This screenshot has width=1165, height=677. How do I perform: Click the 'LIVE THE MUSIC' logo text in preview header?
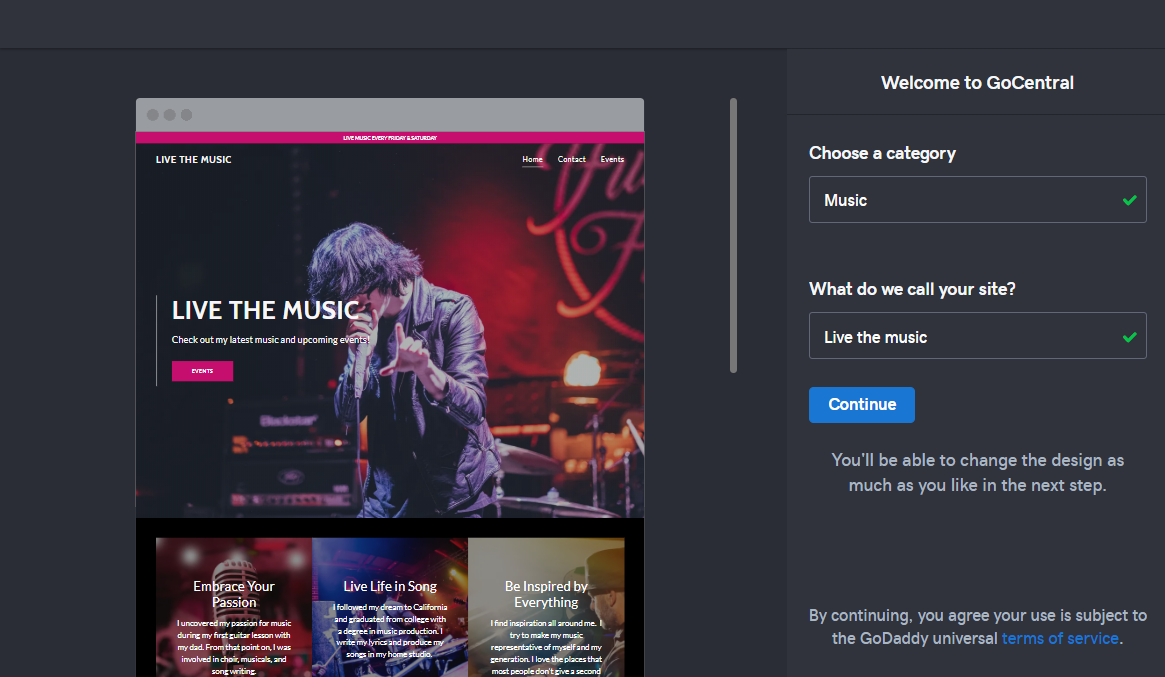(193, 160)
